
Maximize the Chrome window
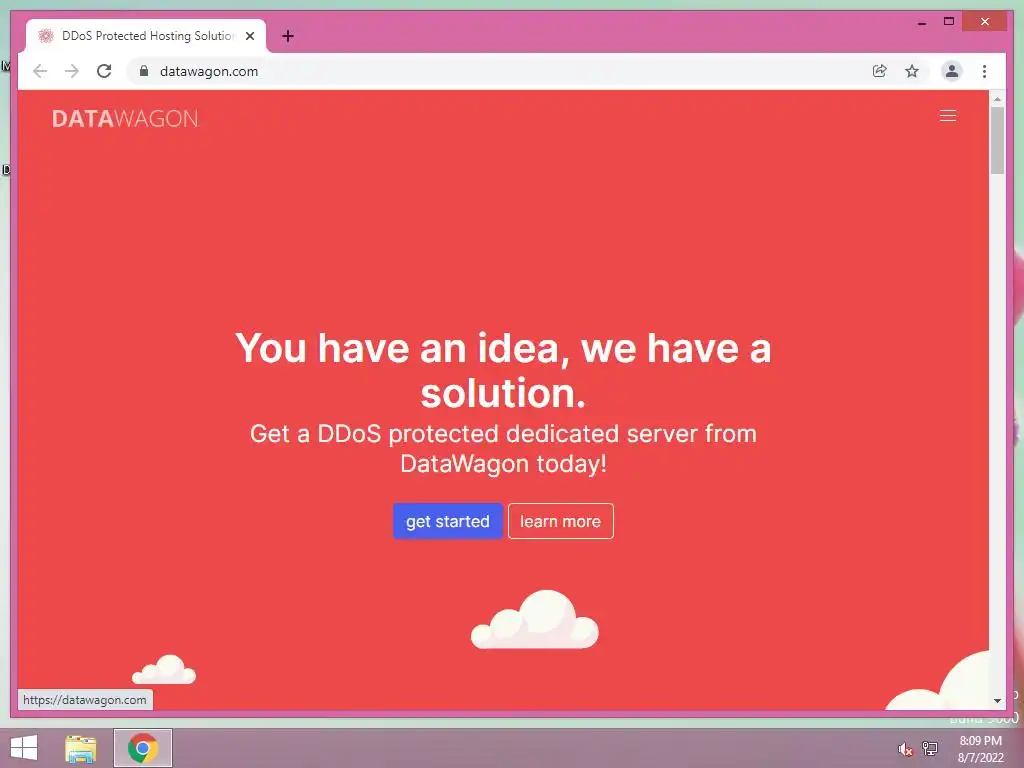(949, 22)
